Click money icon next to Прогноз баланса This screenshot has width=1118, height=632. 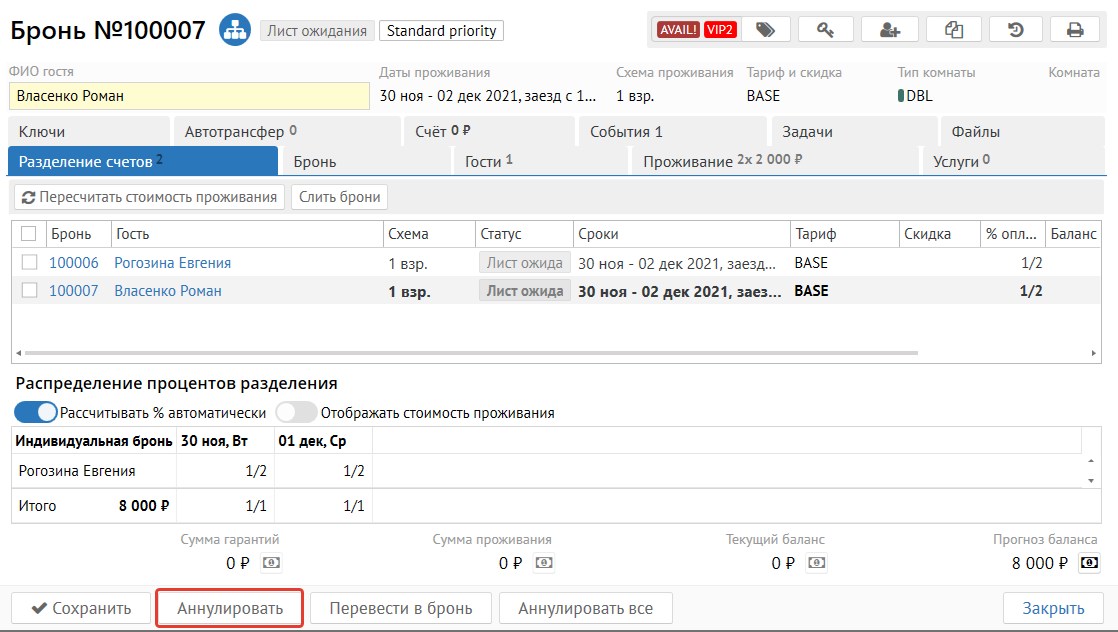pos(1089,563)
